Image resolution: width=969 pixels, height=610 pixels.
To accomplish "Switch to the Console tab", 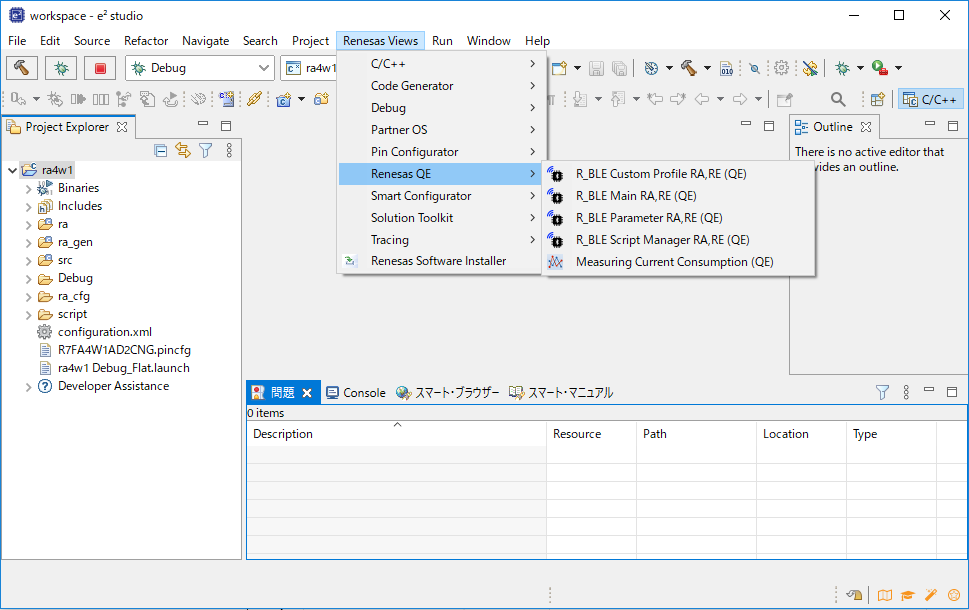I will [356, 392].
